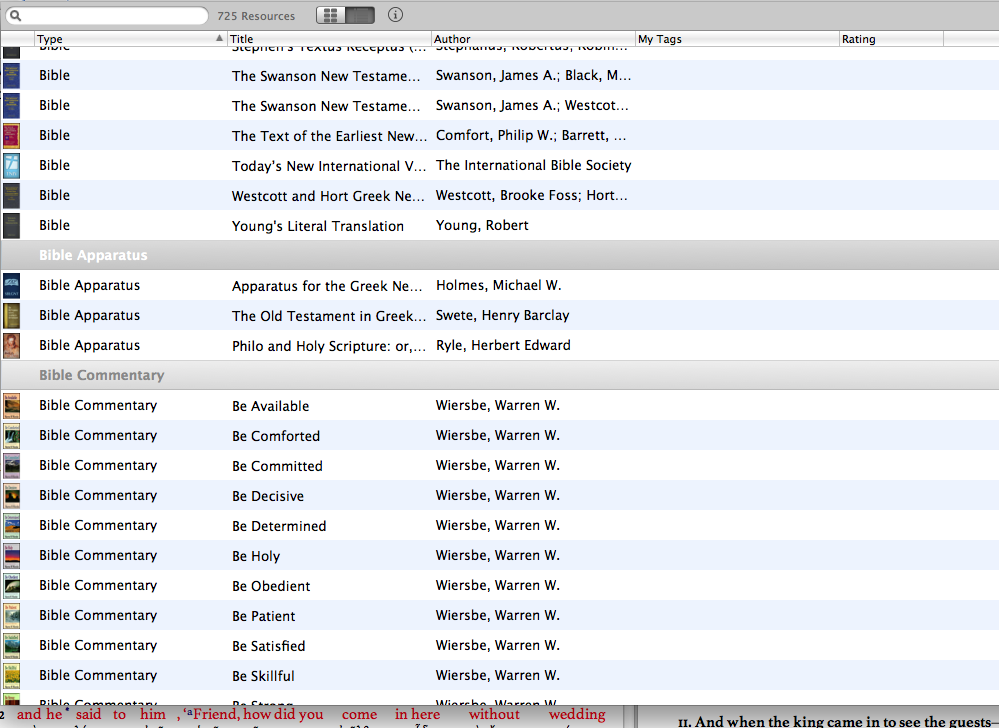Toggle the Type column sort arrow
Viewport: 999px width, 728px height.
coord(219,38)
